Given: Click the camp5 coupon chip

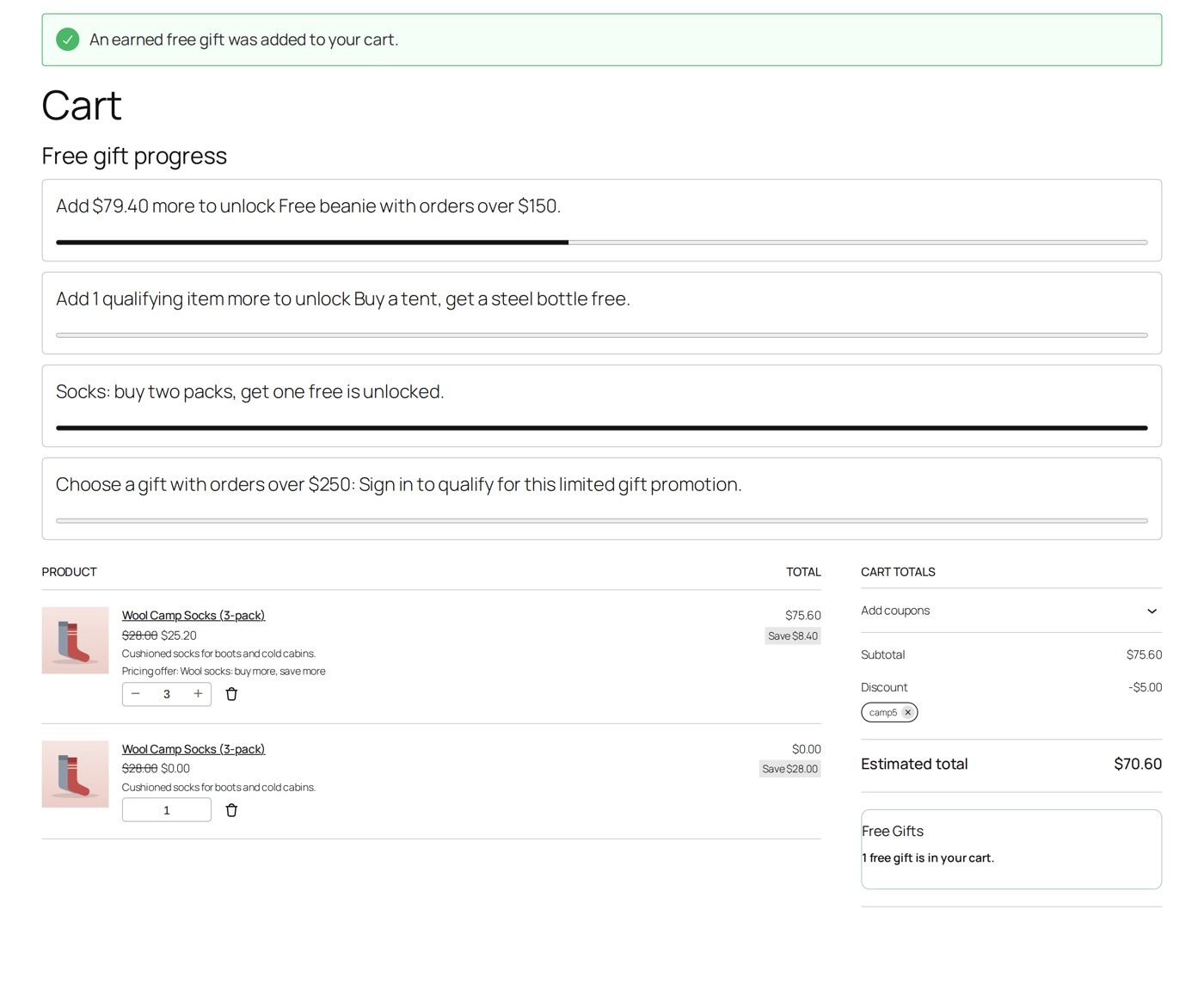Looking at the screenshot, I should [889, 712].
